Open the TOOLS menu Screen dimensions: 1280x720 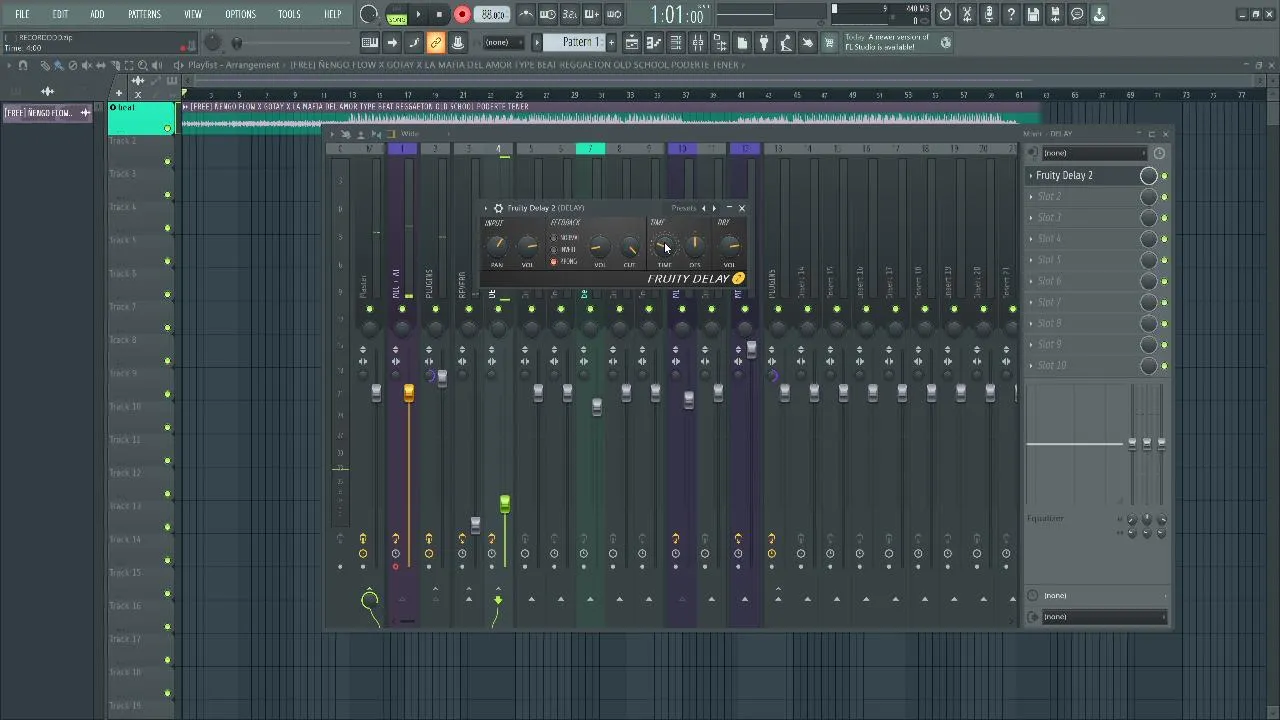[x=289, y=14]
